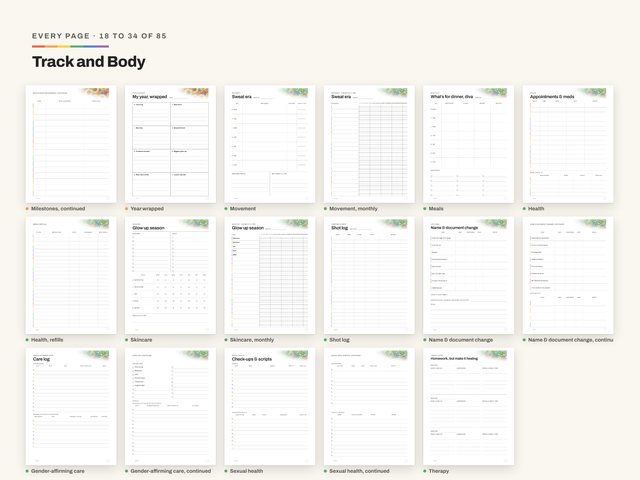Open the Sexual health page thumbnail
Image resolution: width=640 pixels, height=480 pixels.
tap(270, 407)
